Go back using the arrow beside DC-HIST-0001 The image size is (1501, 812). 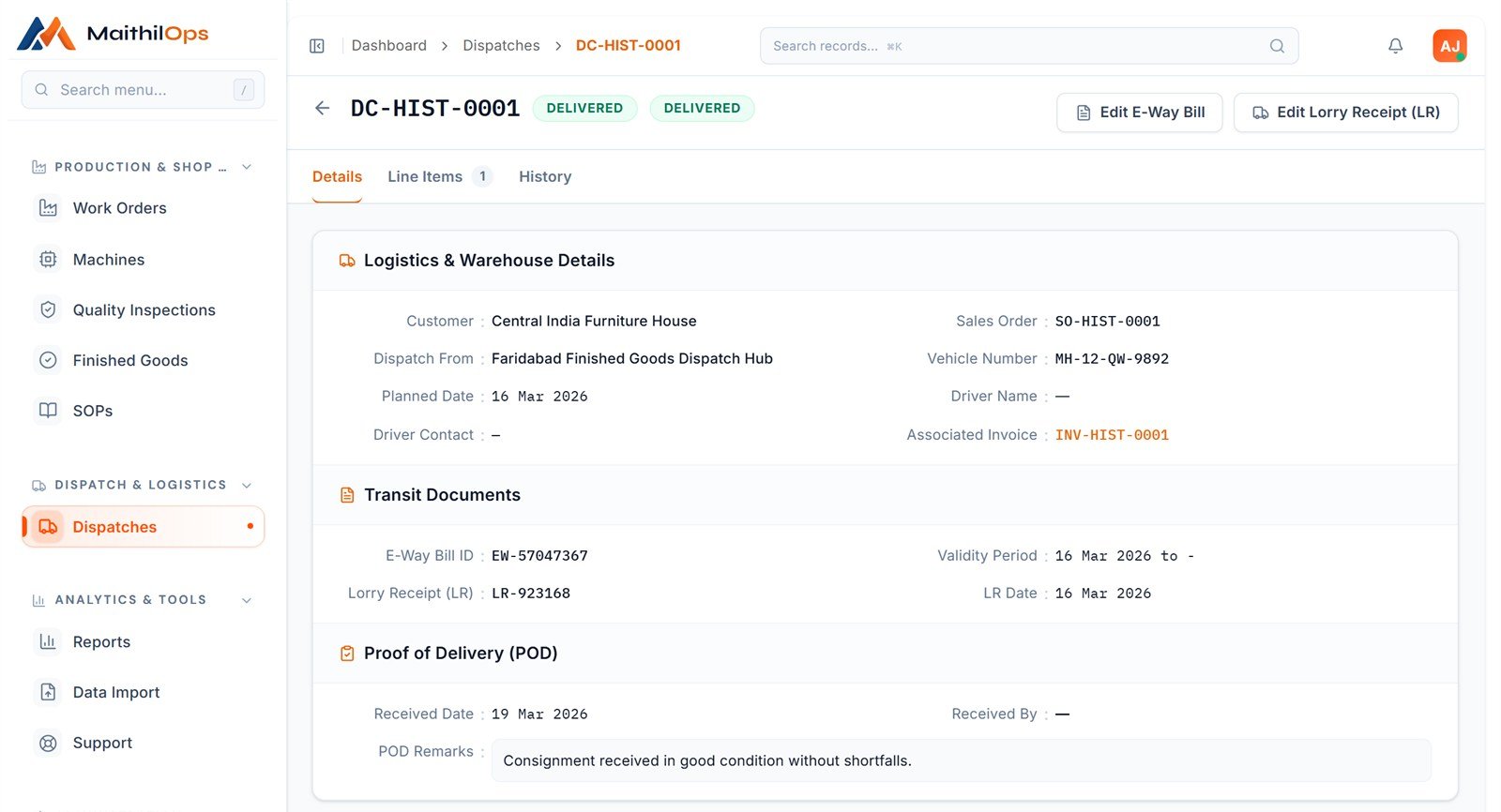[x=323, y=109]
